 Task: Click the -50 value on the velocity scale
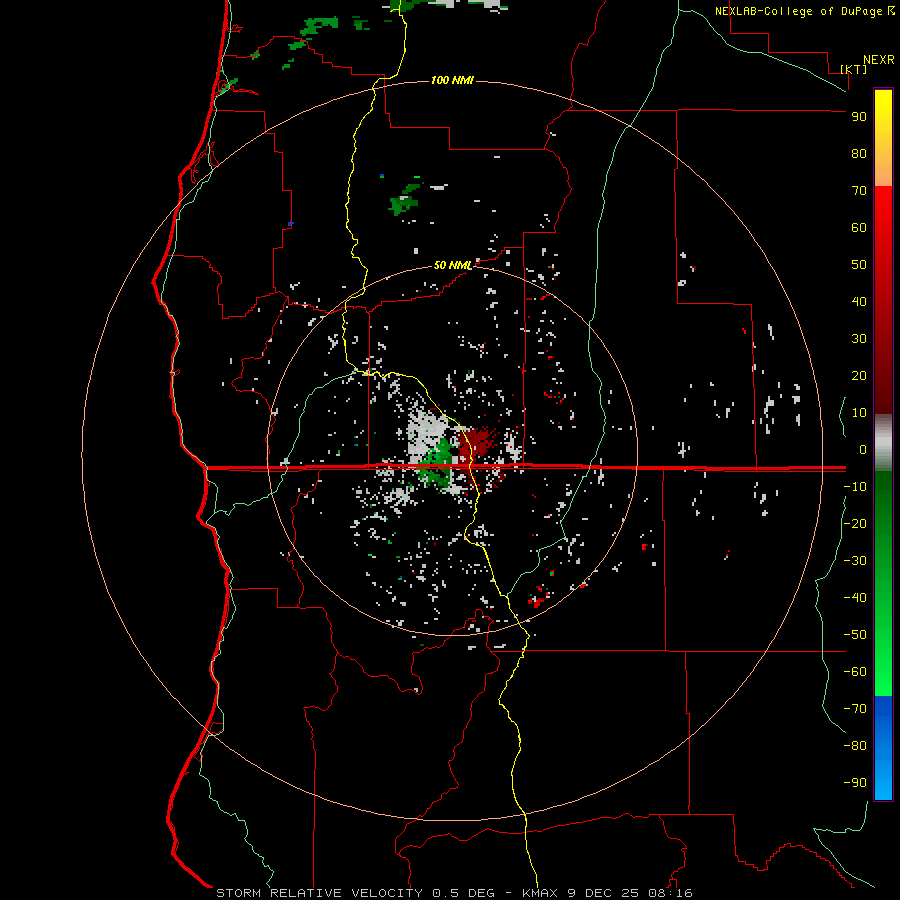855,635
